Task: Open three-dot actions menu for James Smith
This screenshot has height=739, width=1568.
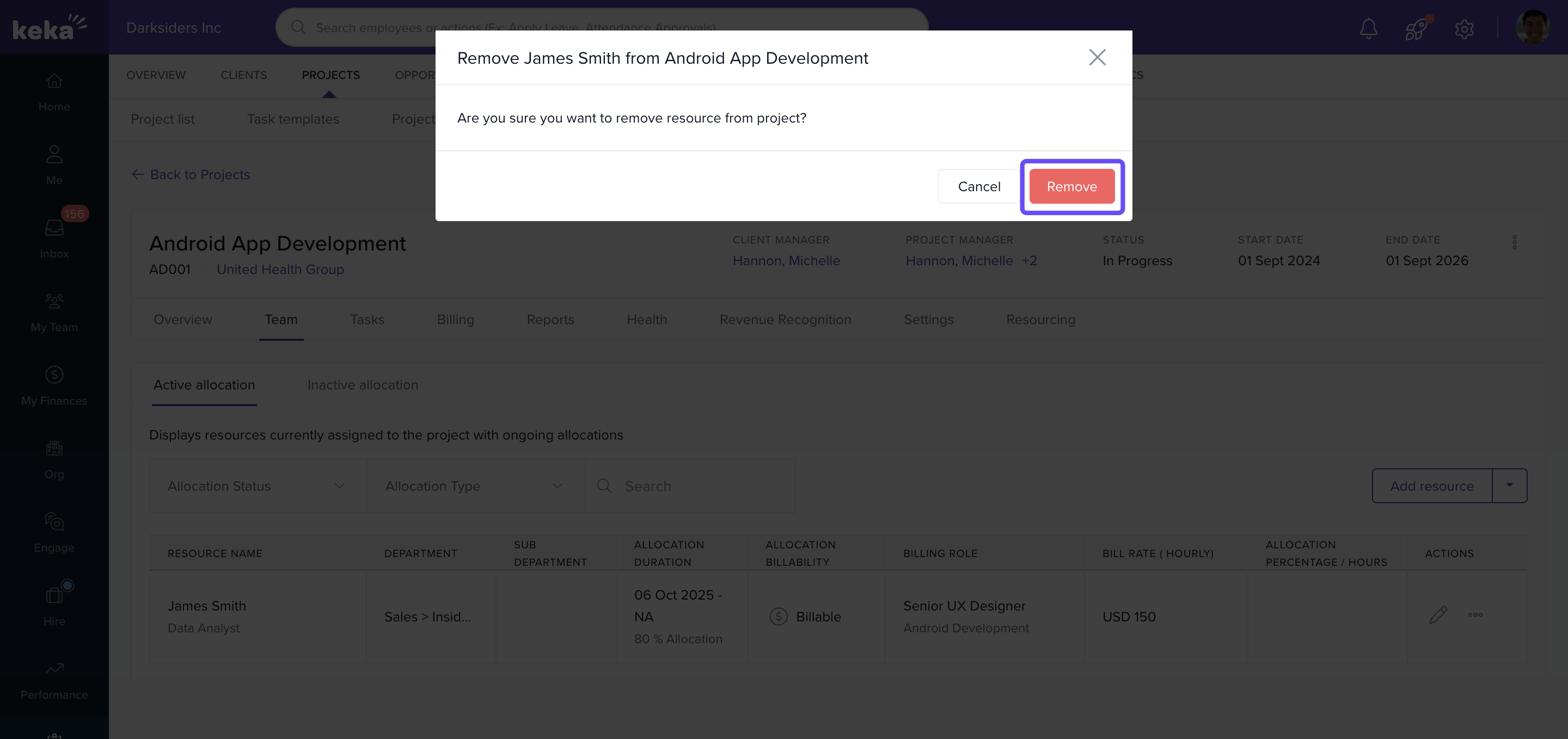Action: pos(1475,615)
